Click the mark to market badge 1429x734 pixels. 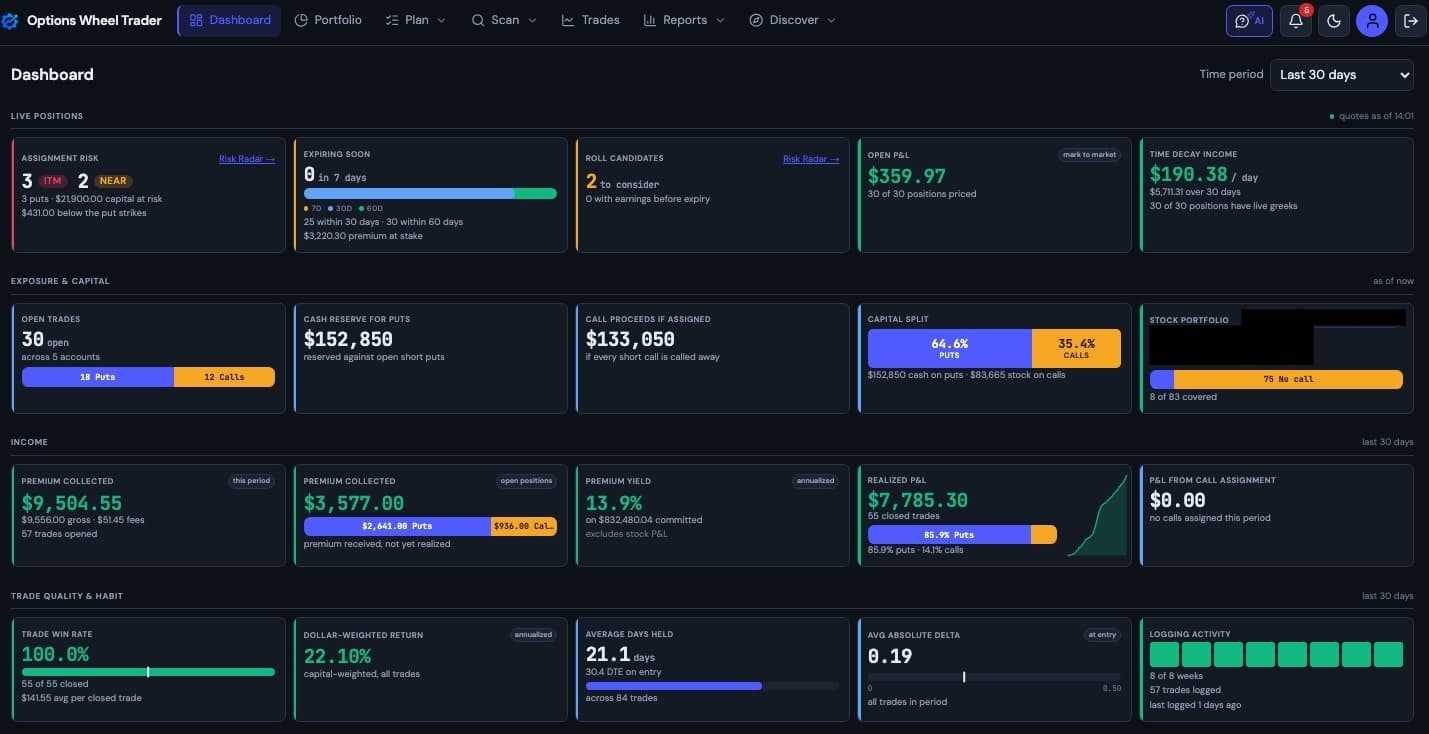coord(1090,154)
